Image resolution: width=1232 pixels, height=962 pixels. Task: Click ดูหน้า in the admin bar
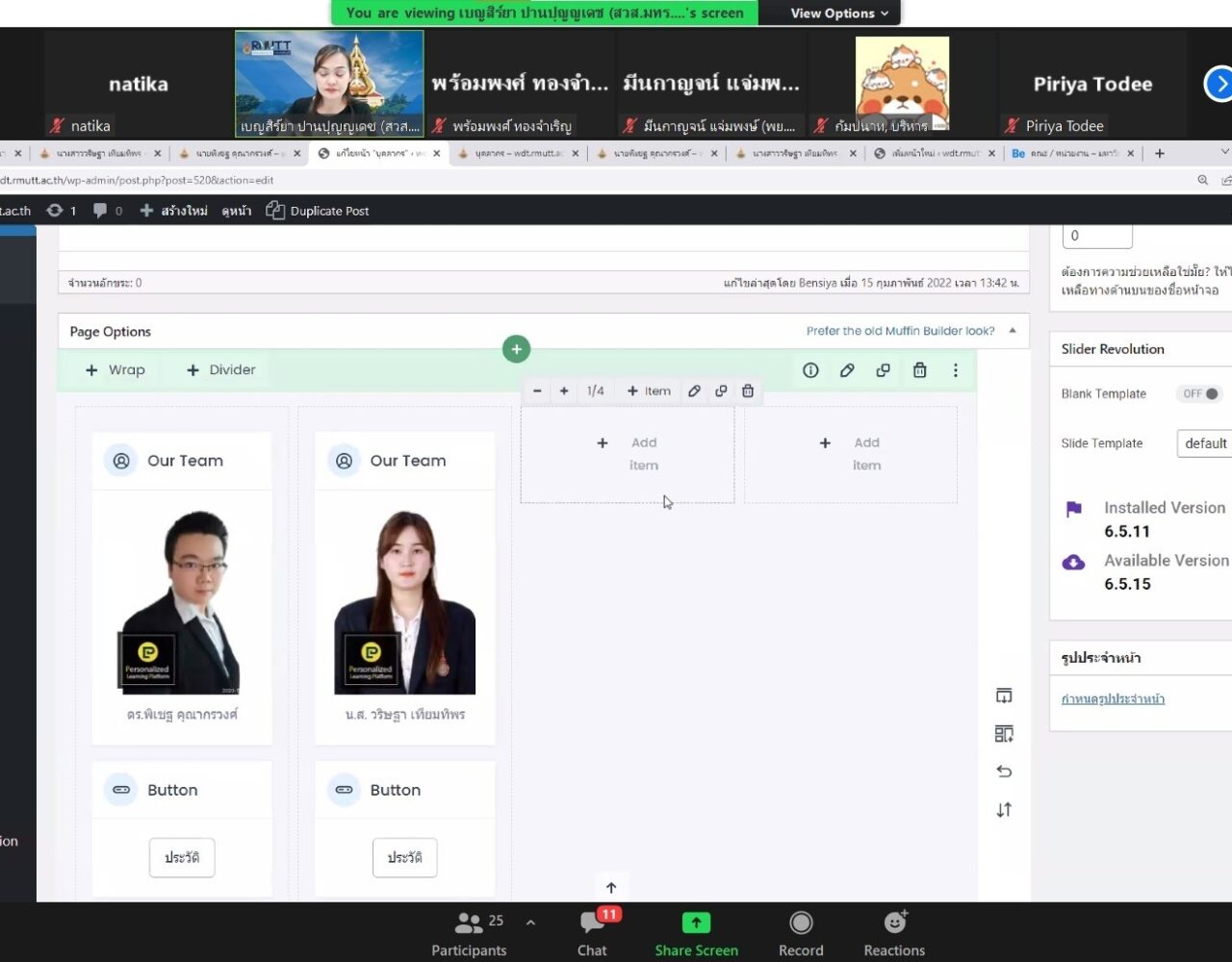[x=237, y=211]
